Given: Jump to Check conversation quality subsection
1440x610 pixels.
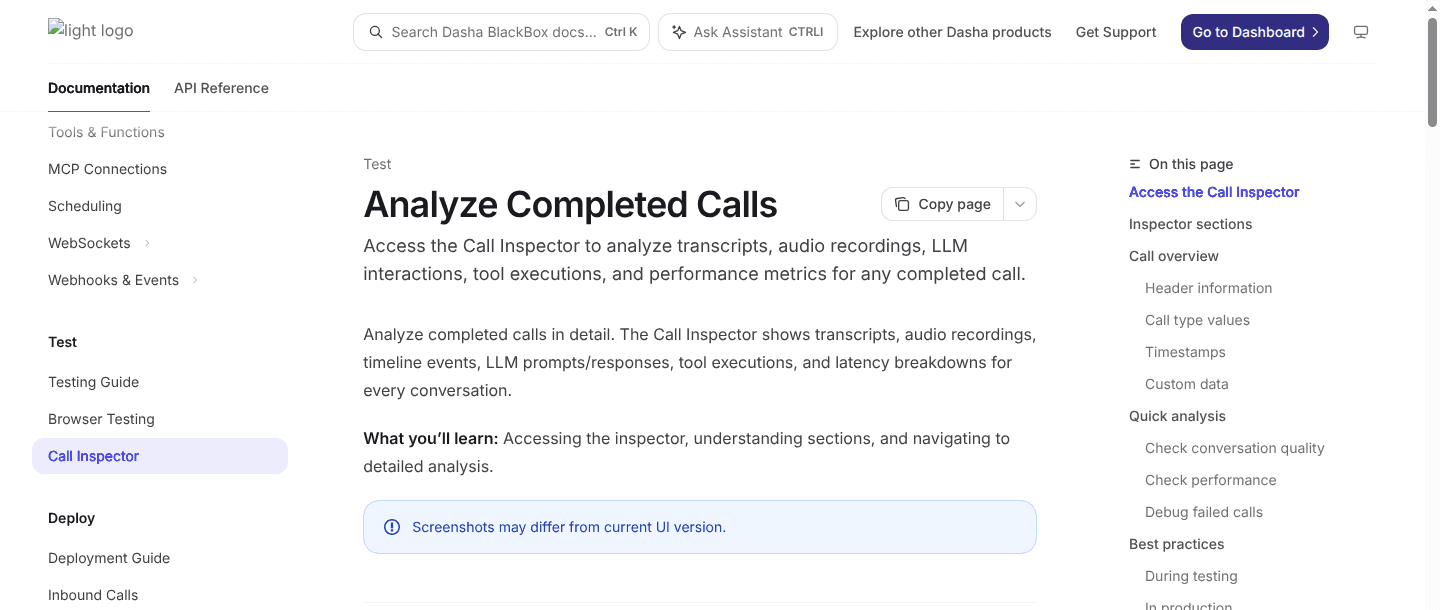Looking at the screenshot, I should tap(1234, 448).
